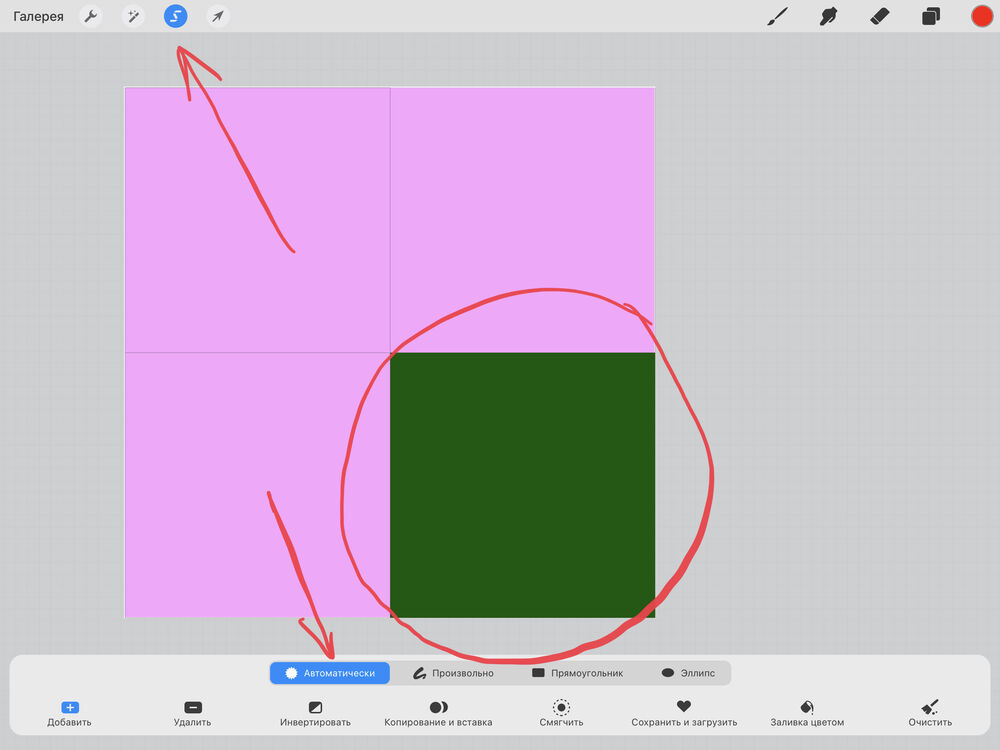Select the Smudge tool
Viewport: 1000px width, 750px height.
(x=828, y=16)
